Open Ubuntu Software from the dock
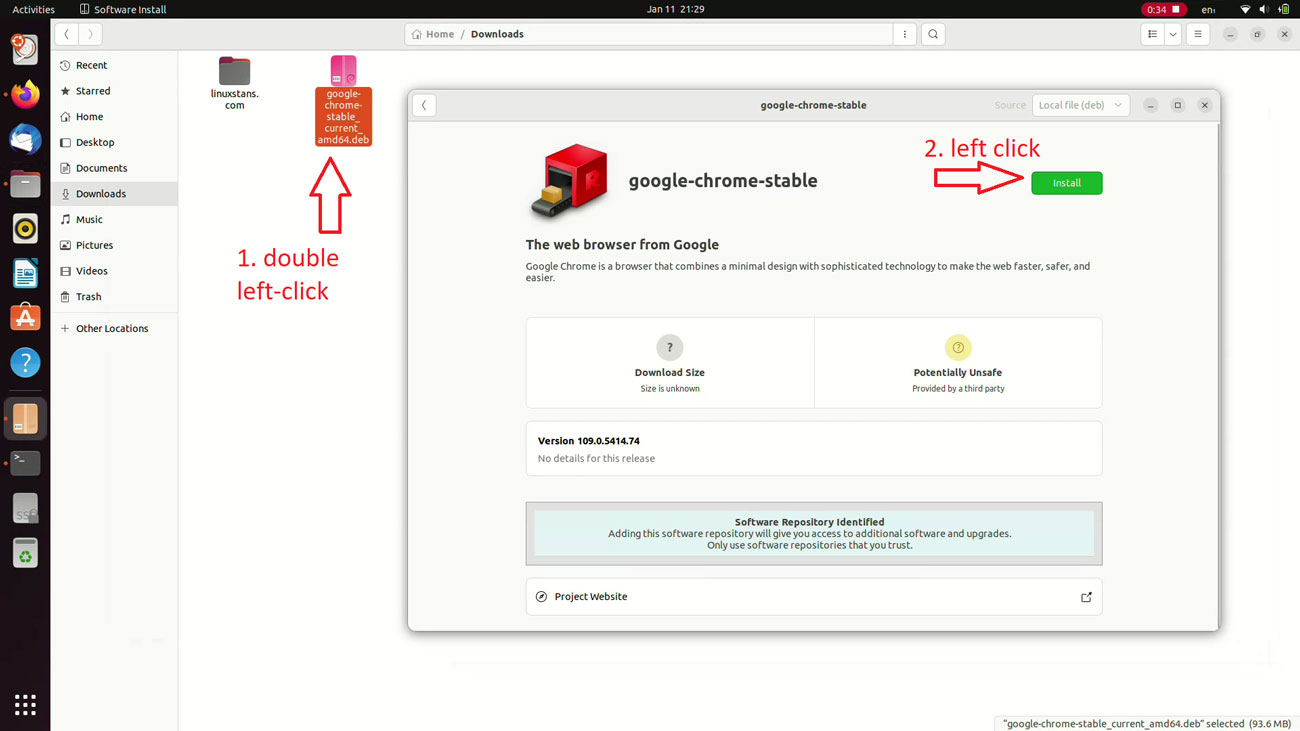The width and height of the screenshot is (1300, 731). pyautogui.click(x=25, y=317)
